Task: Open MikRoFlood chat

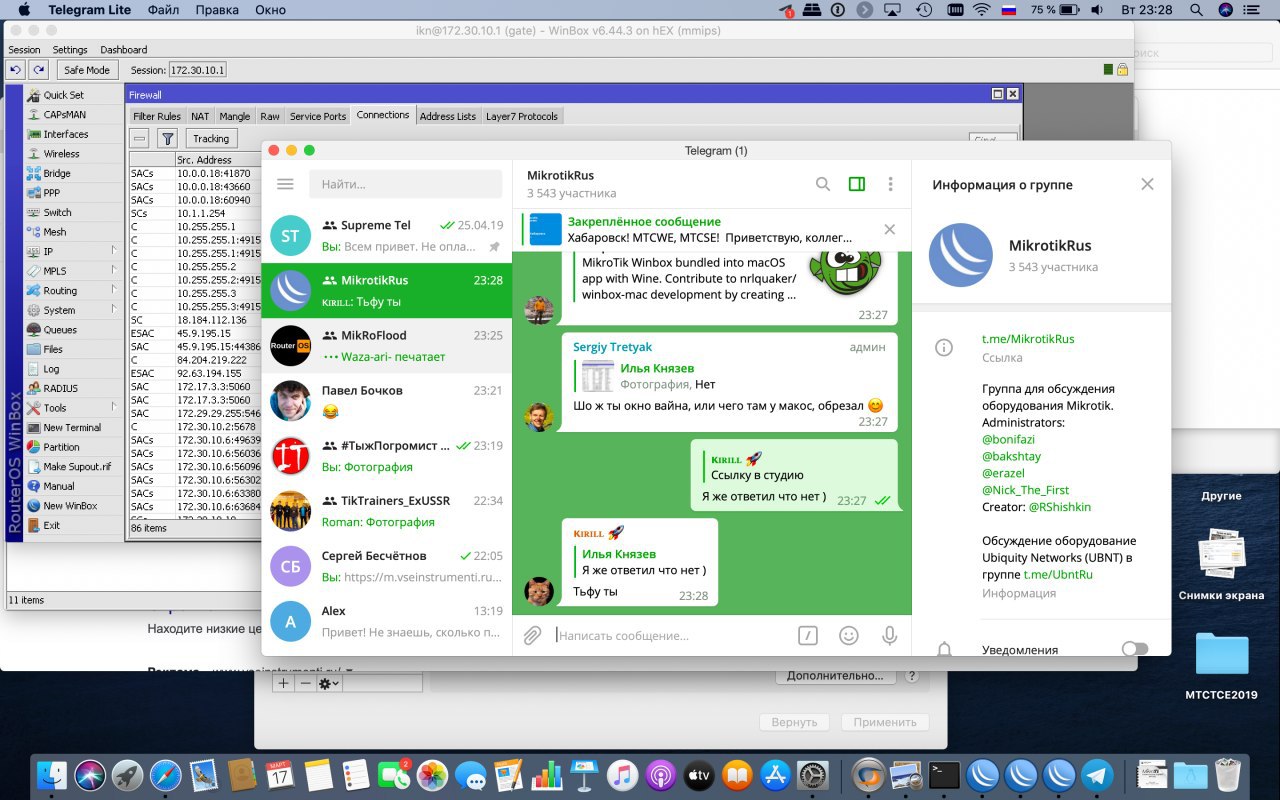Action: (386, 345)
